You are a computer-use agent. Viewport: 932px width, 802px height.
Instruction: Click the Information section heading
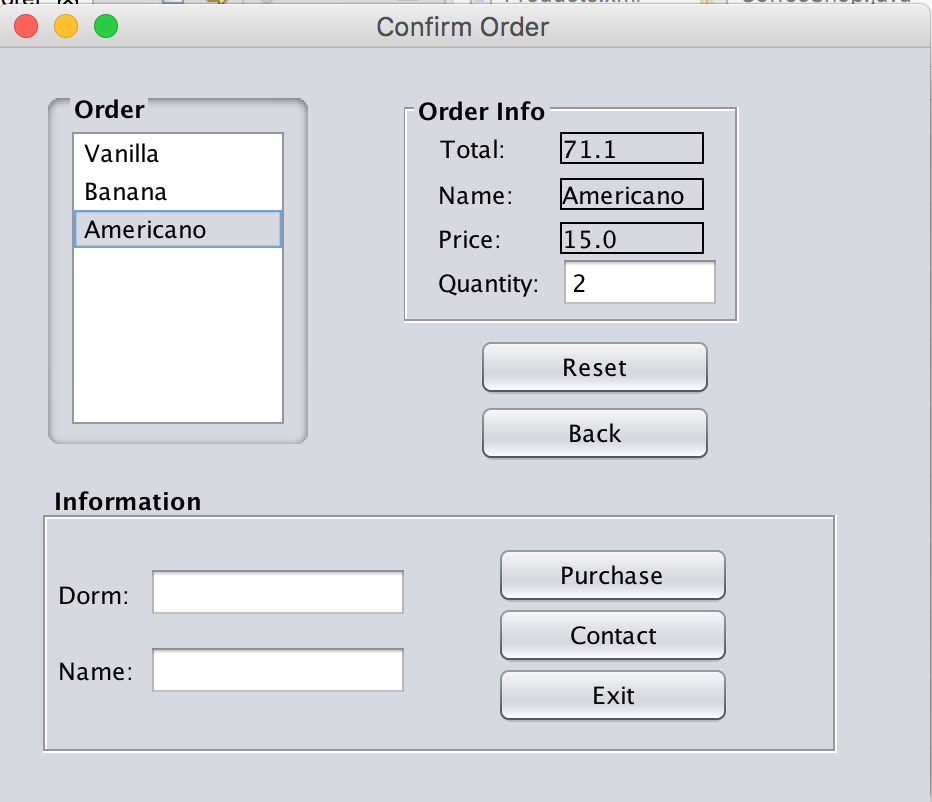click(x=128, y=502)
